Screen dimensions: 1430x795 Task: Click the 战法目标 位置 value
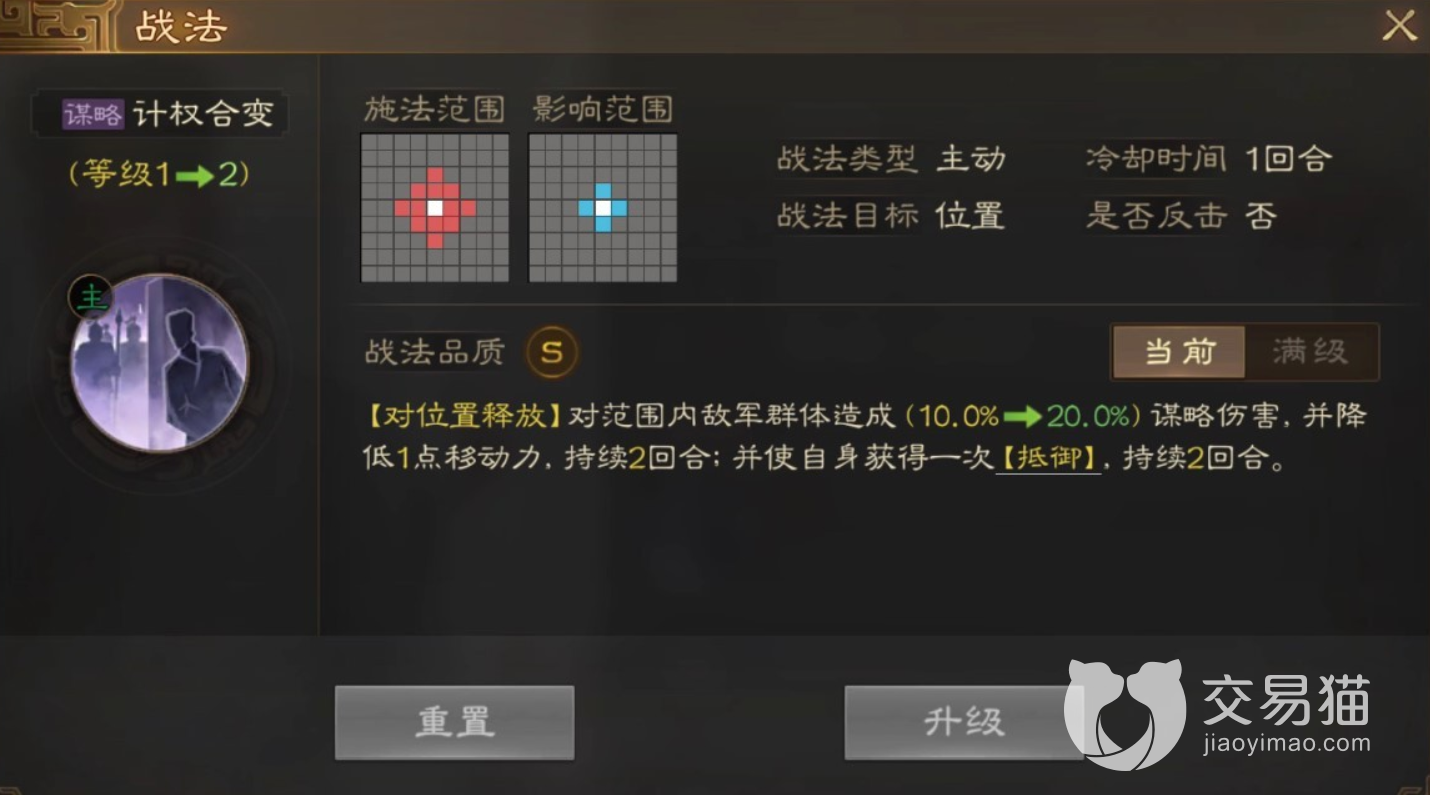point(970,216)
